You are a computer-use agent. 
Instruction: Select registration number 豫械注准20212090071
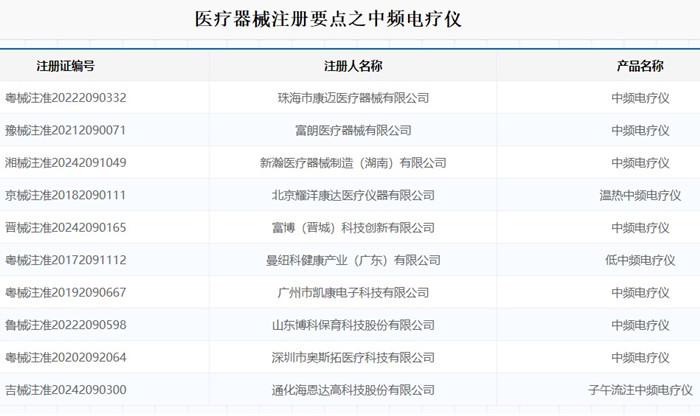65,130
